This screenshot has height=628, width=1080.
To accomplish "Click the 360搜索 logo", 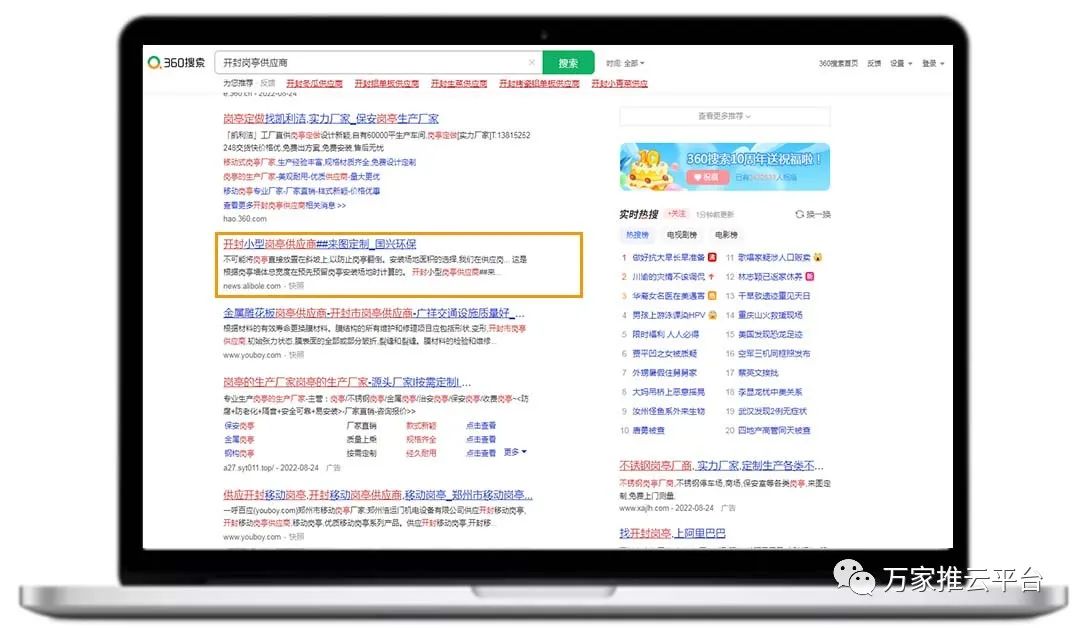I will pyautogui.click(x=176, y=63).
